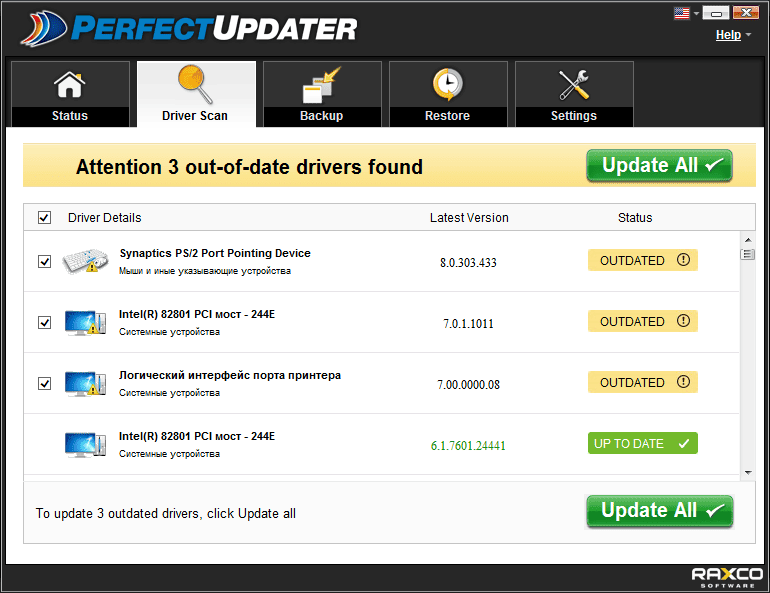This screenshot has height=593, width=770.
Task: Uncheck the outdated Intel 82801 PCI checkbox
Action: click(x=44, y=323)
